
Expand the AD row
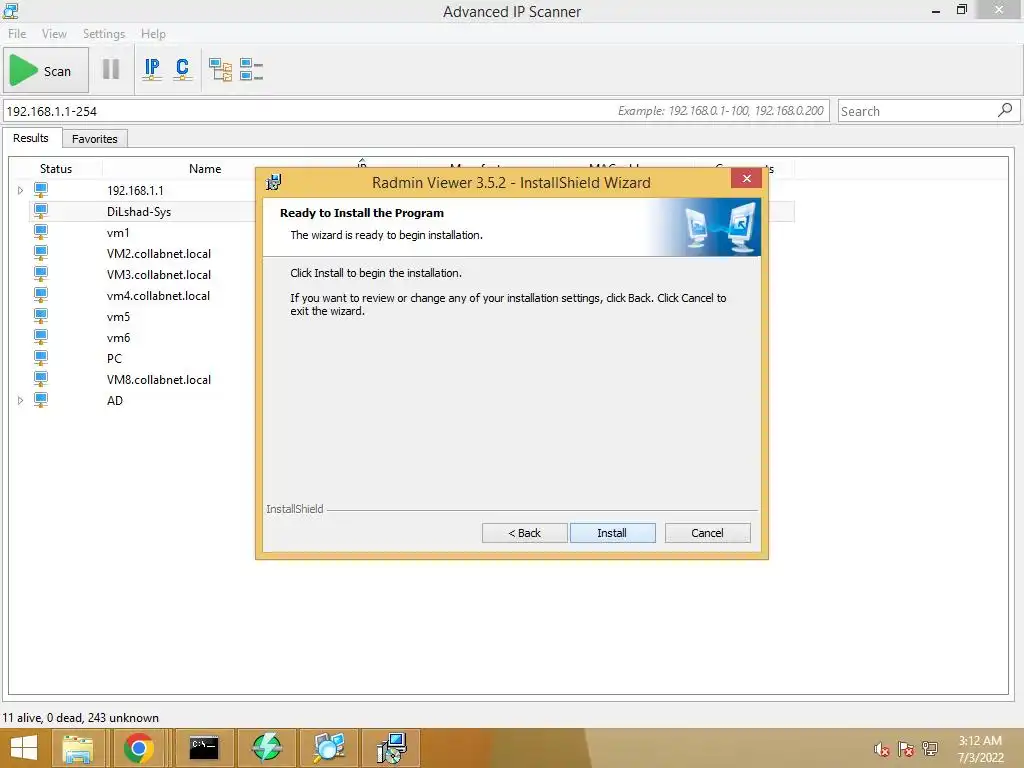point(20,400)
